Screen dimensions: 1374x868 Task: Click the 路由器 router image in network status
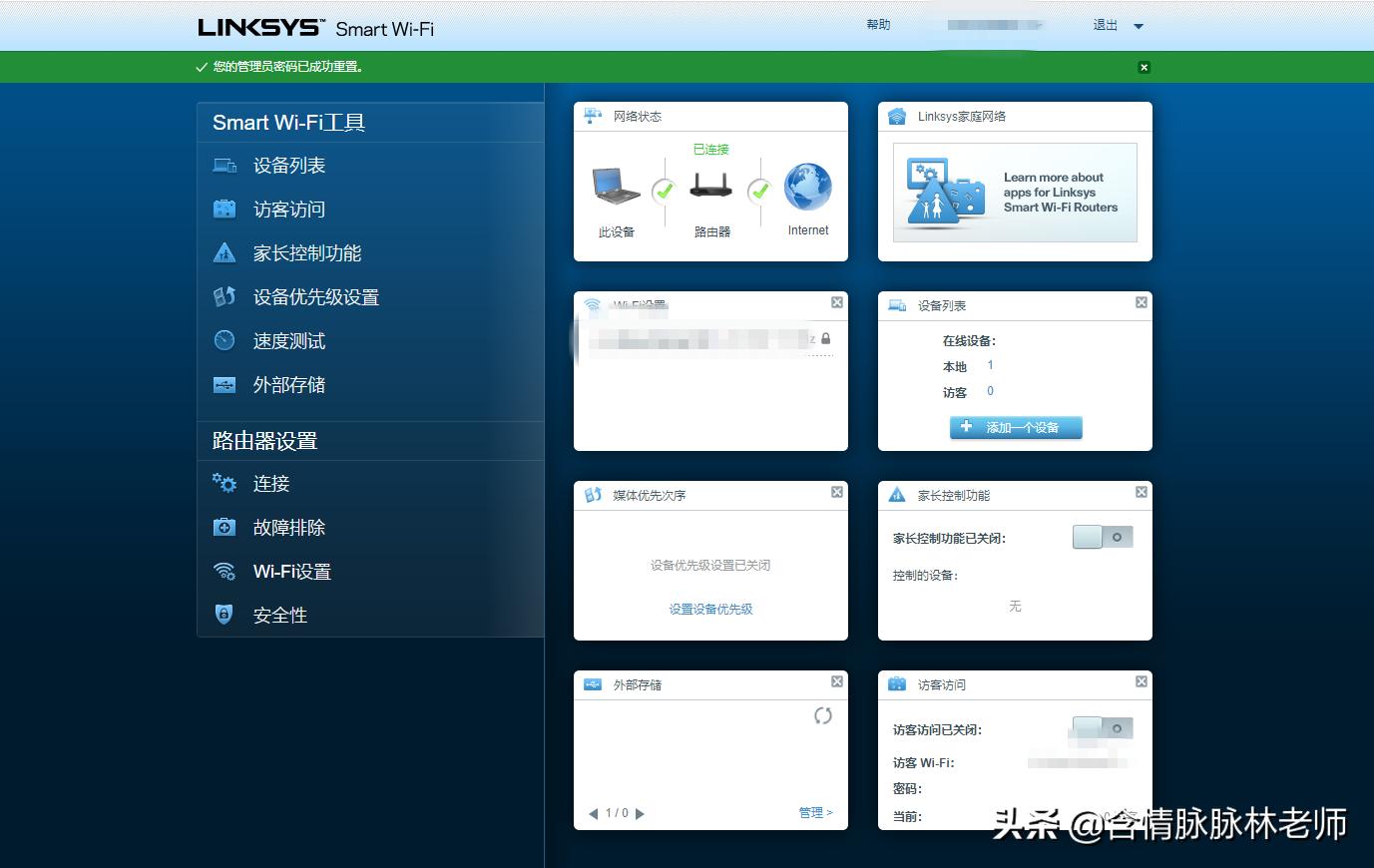coord(711,187)
